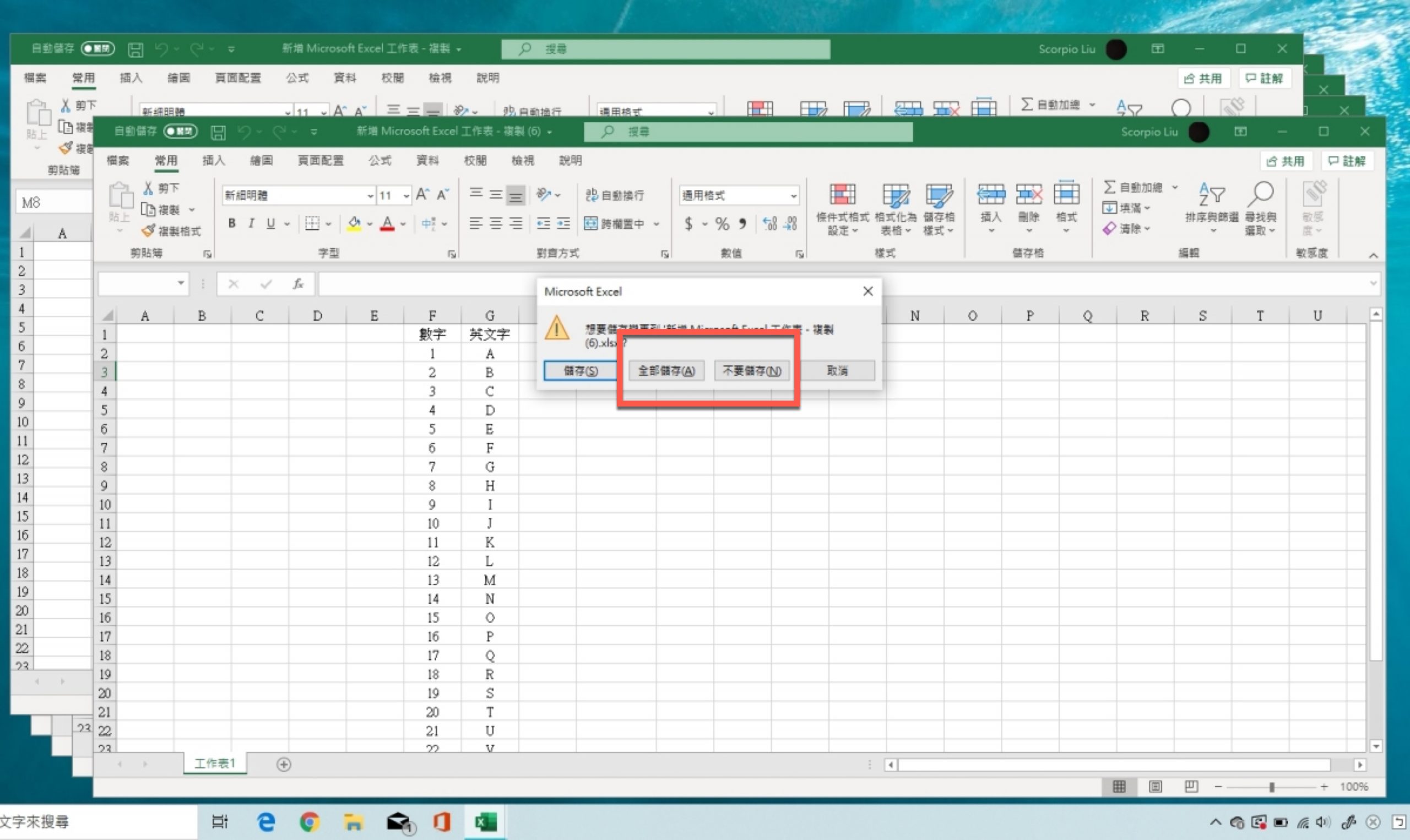Open the number format combo box
The height and width of the screenshot is (840, 1410).
click(x=793, y=196)
